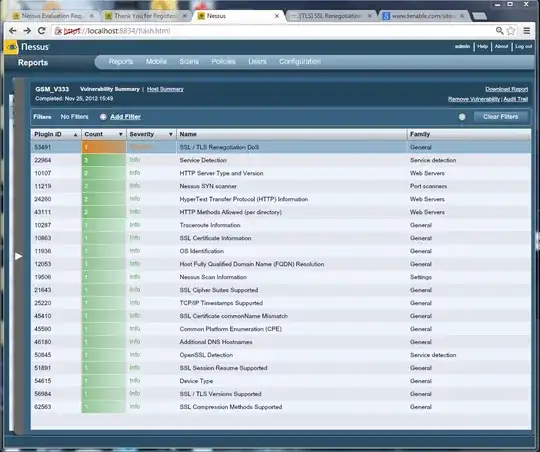
Task: Close the Nessus Evaluation Req tab
Action: [x=92, y=16]
